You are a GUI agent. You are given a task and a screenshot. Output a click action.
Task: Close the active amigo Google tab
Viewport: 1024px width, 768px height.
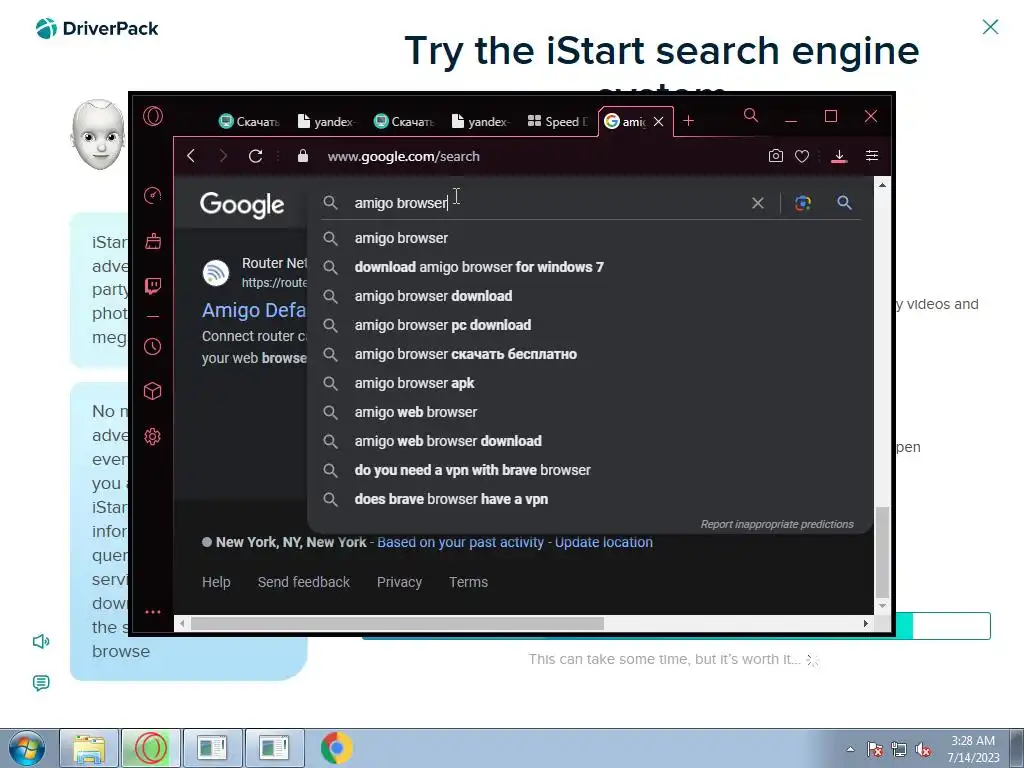coord(658,121)
